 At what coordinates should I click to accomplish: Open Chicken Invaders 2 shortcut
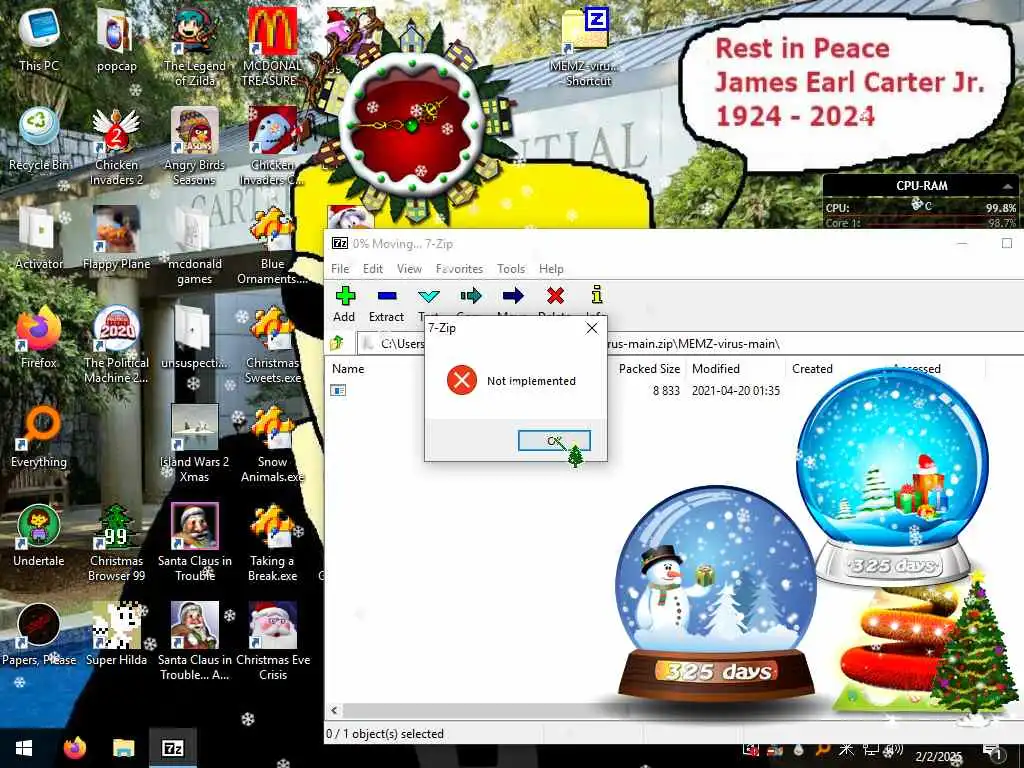[x=116, y=146]
